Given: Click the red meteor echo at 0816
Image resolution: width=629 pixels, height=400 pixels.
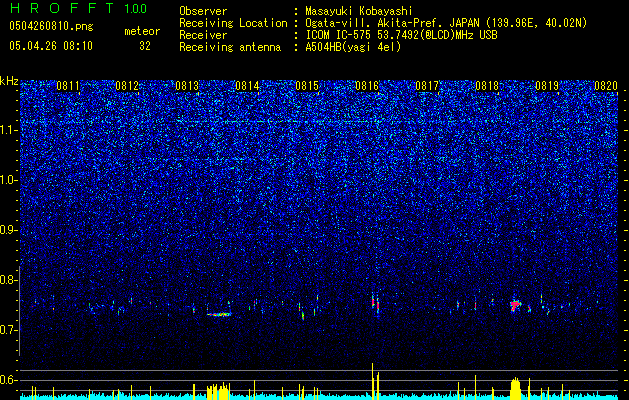Looking at the screenshot, I should click(x=375, y=305).
